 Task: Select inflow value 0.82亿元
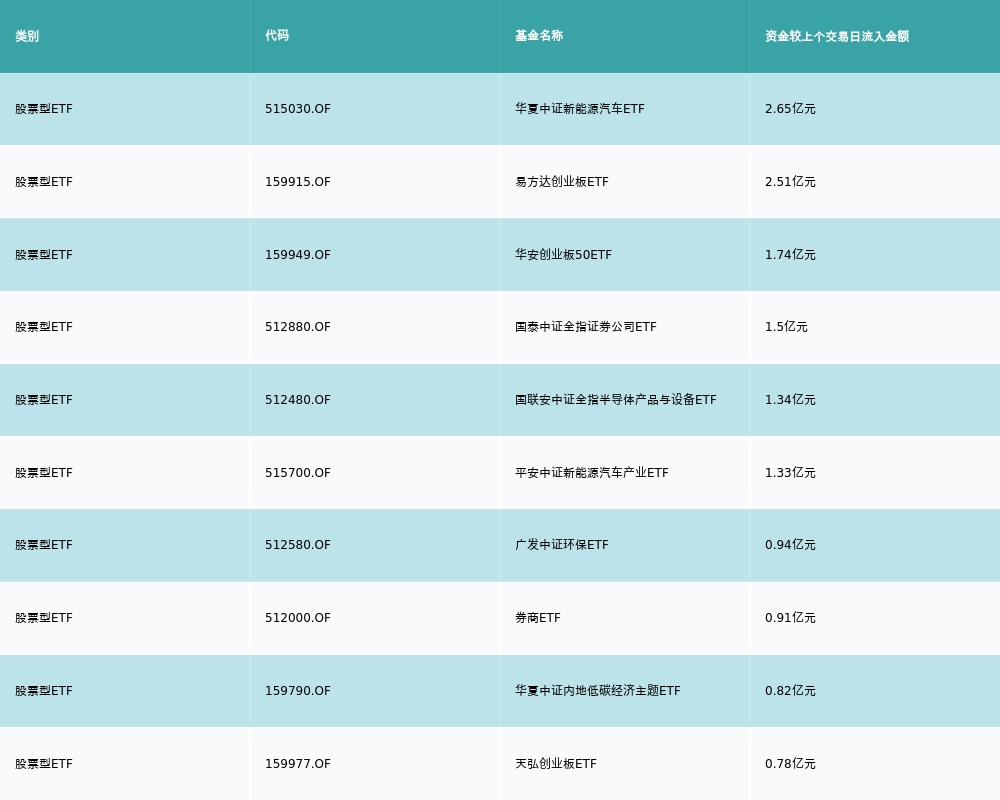[790, 690]
